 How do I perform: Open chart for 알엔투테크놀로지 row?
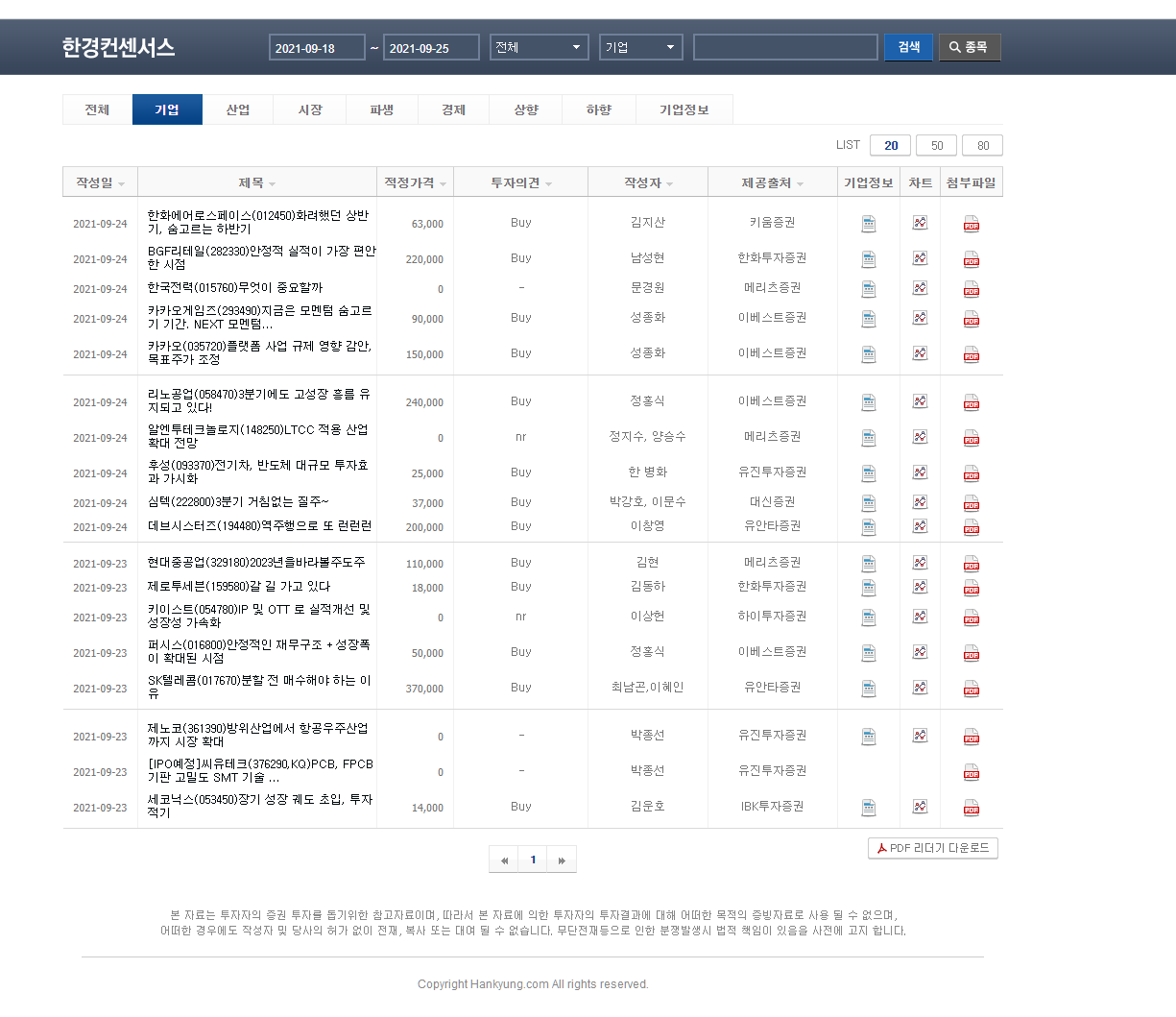(920, 437)
